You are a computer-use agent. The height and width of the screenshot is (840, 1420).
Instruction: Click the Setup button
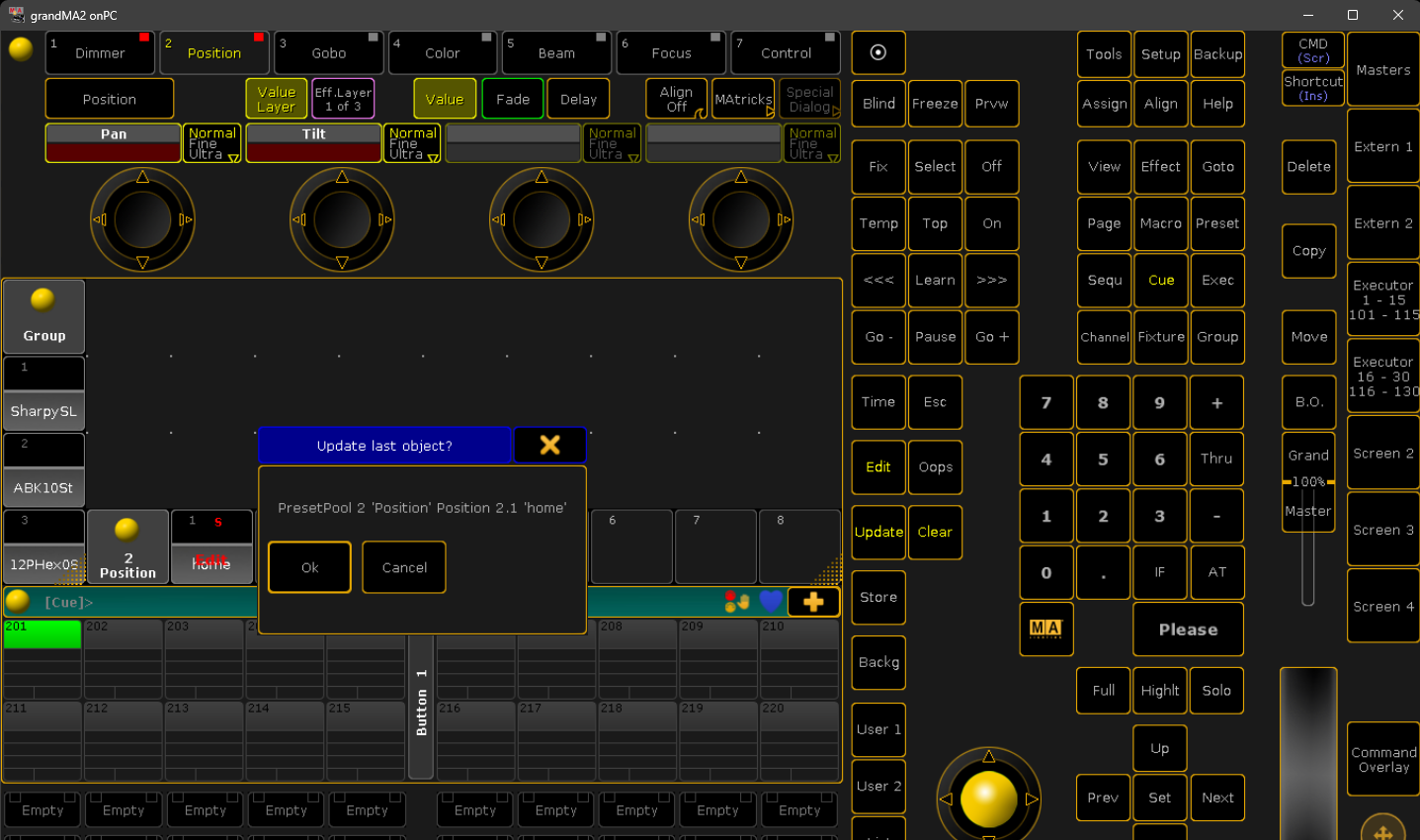pos(1160,54)
